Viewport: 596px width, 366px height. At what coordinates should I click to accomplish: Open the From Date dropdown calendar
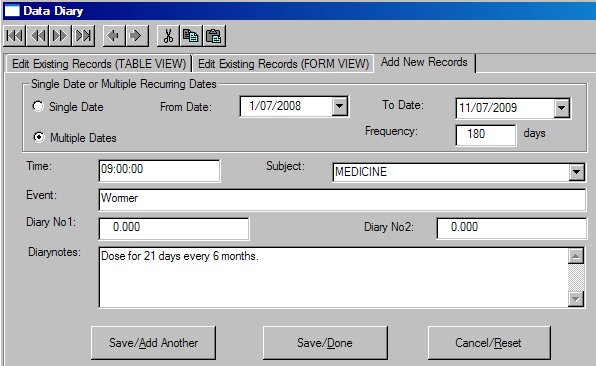pyautogui.click(x=339, y=106)
